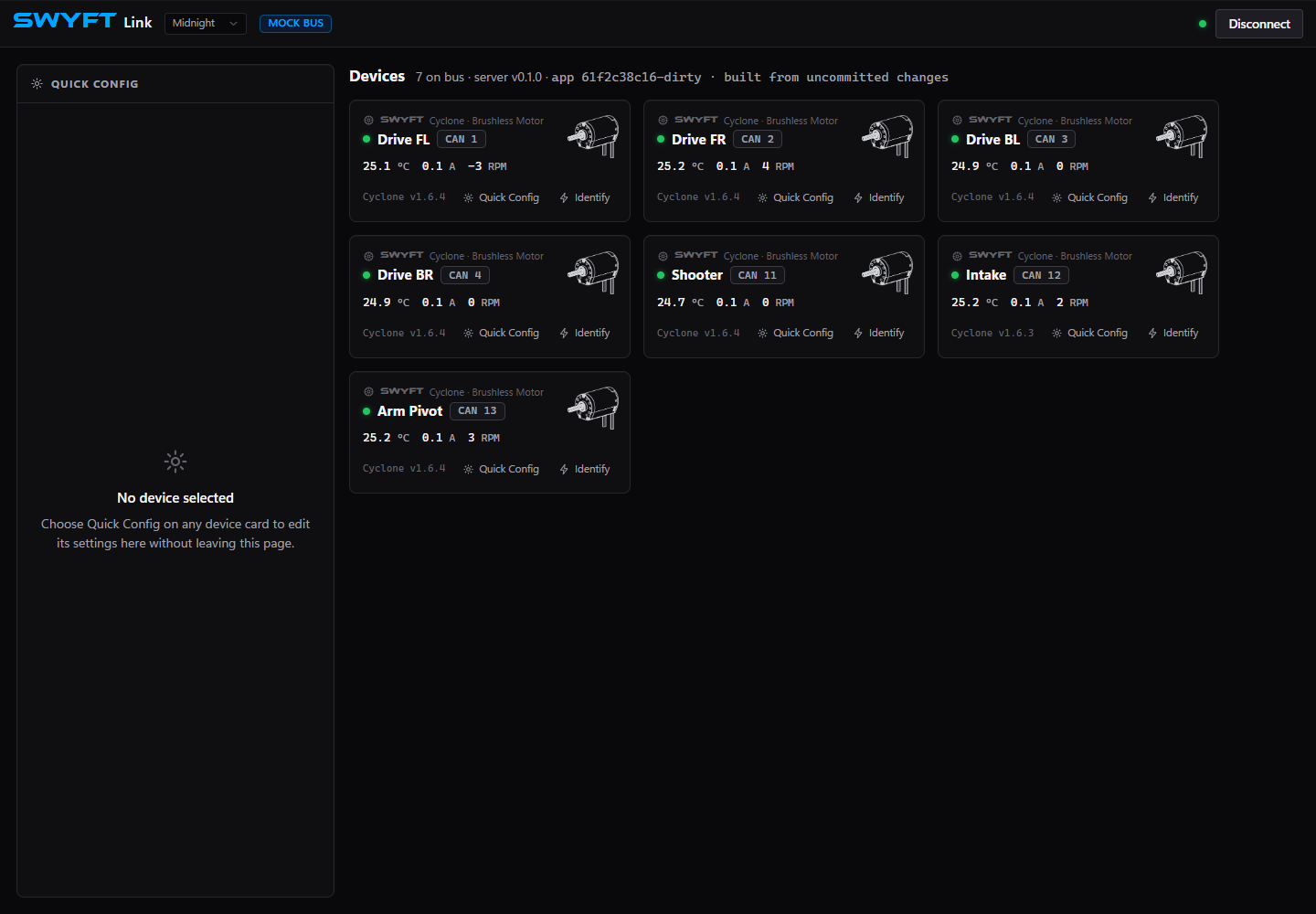The width and height of the screenshot is (1316, 914).
Task: Identify the Arm Pivot motor
Action: [585, 469]
